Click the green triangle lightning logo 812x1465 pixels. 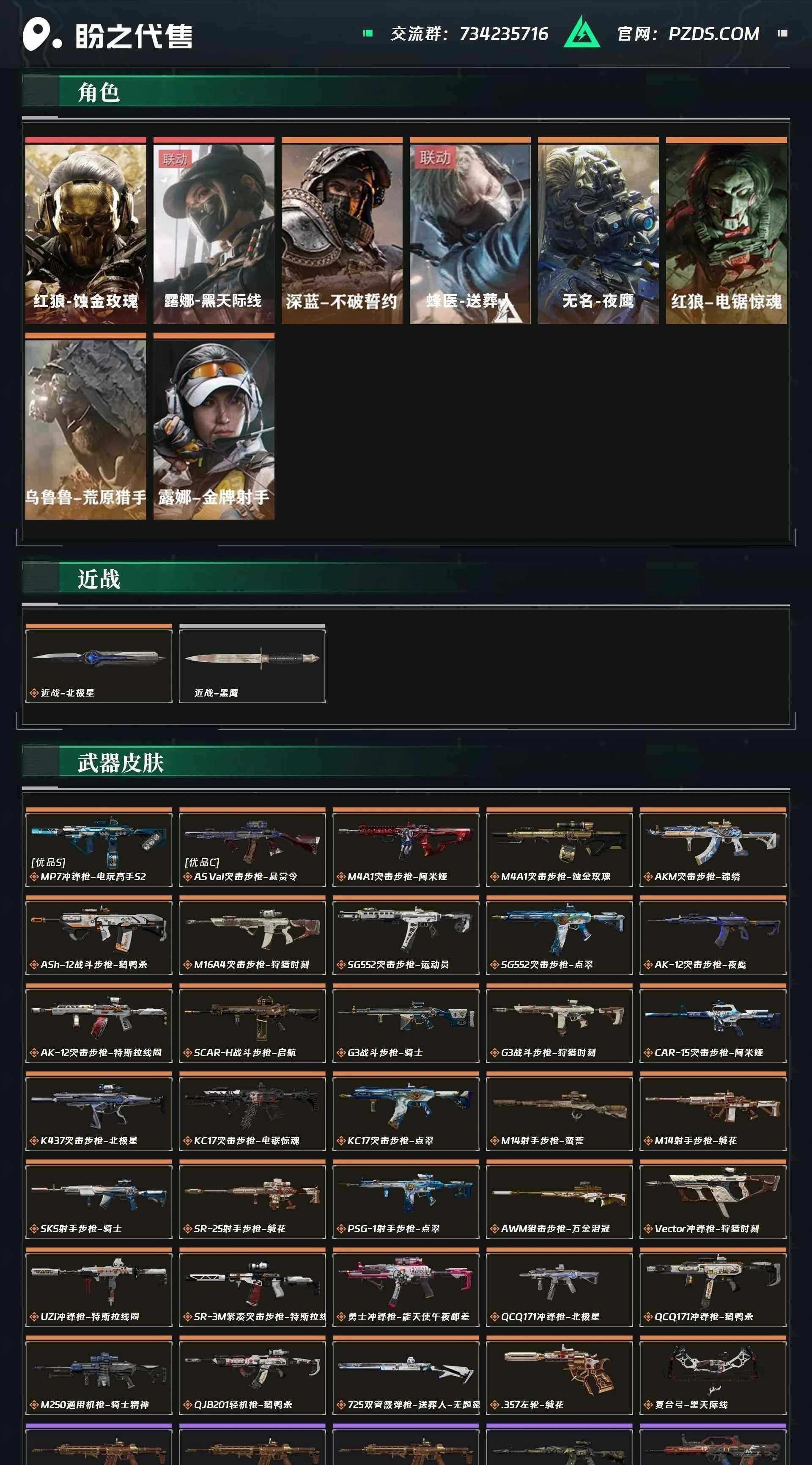pyautogui.click(x=581, y=33)
